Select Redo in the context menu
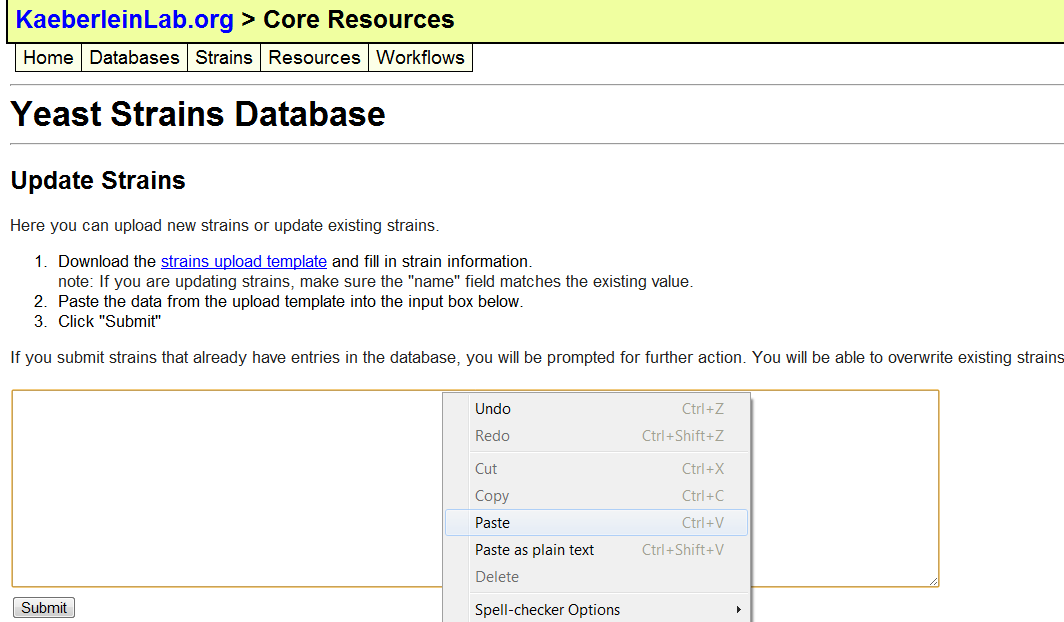1064x622 pixels. (x=492, y=436)
